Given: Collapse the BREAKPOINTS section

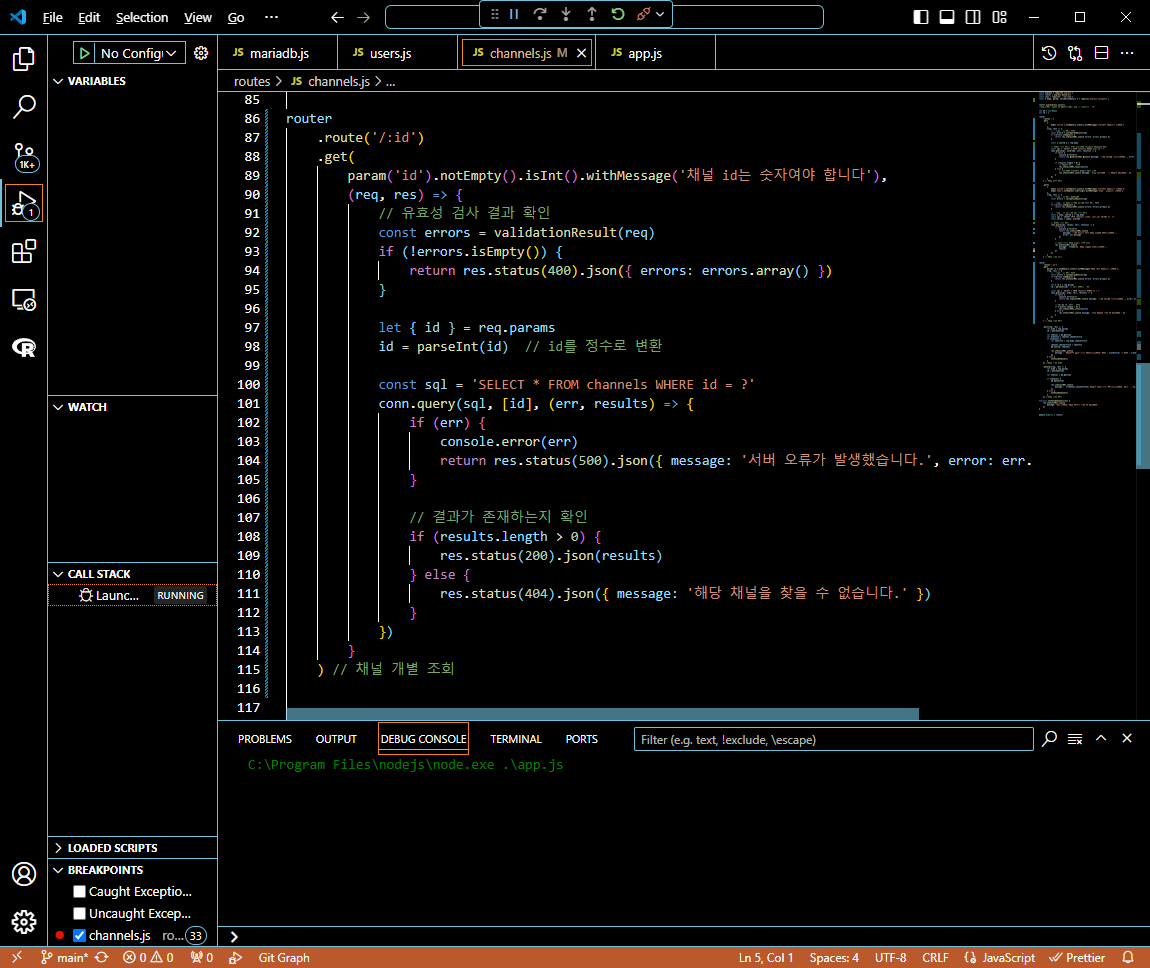Looking at the screenshot, I should pyautogui.click(x=132, y=870).
